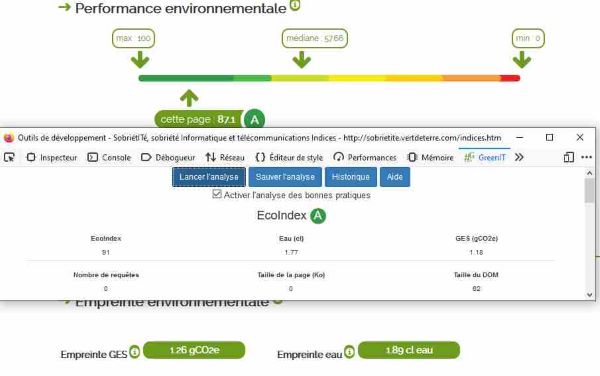The height and width of the screenshot is (376, 600).
Task: Click the EcoIndex grade A badge
Action: click(318, 216)
